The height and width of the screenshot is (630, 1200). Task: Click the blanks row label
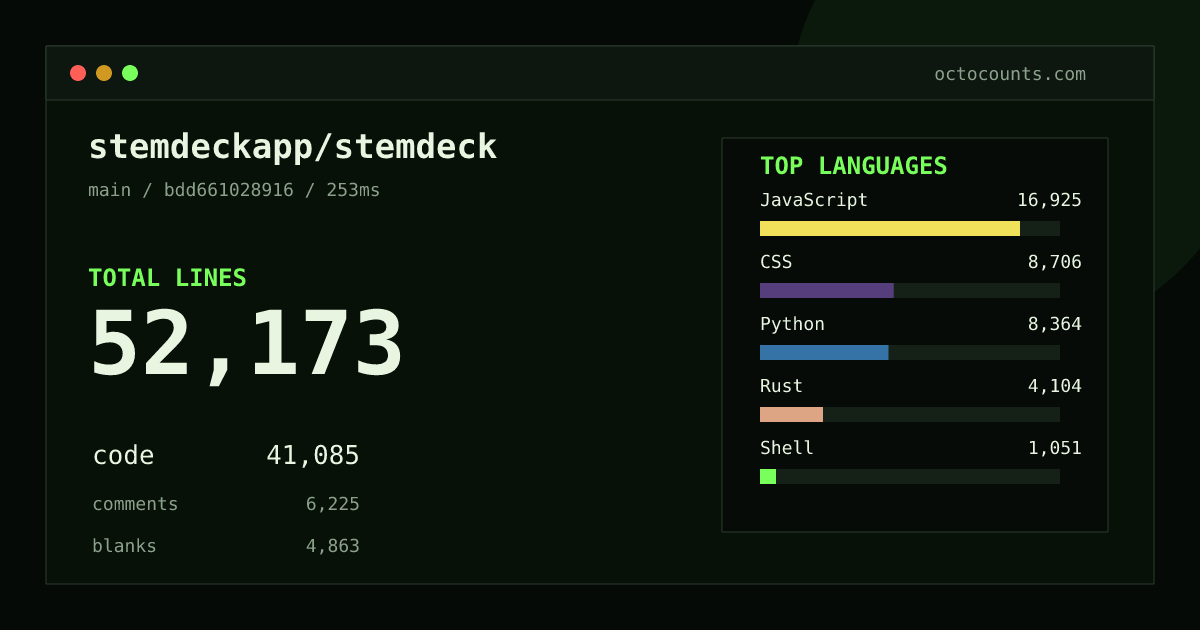[124, 546]
